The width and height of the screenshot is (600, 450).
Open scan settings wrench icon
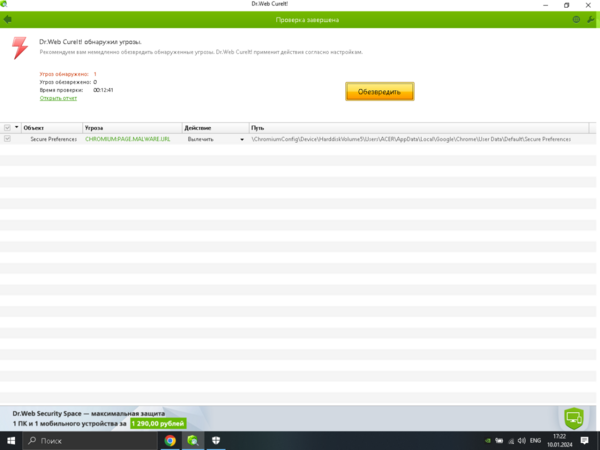(590, 20)
